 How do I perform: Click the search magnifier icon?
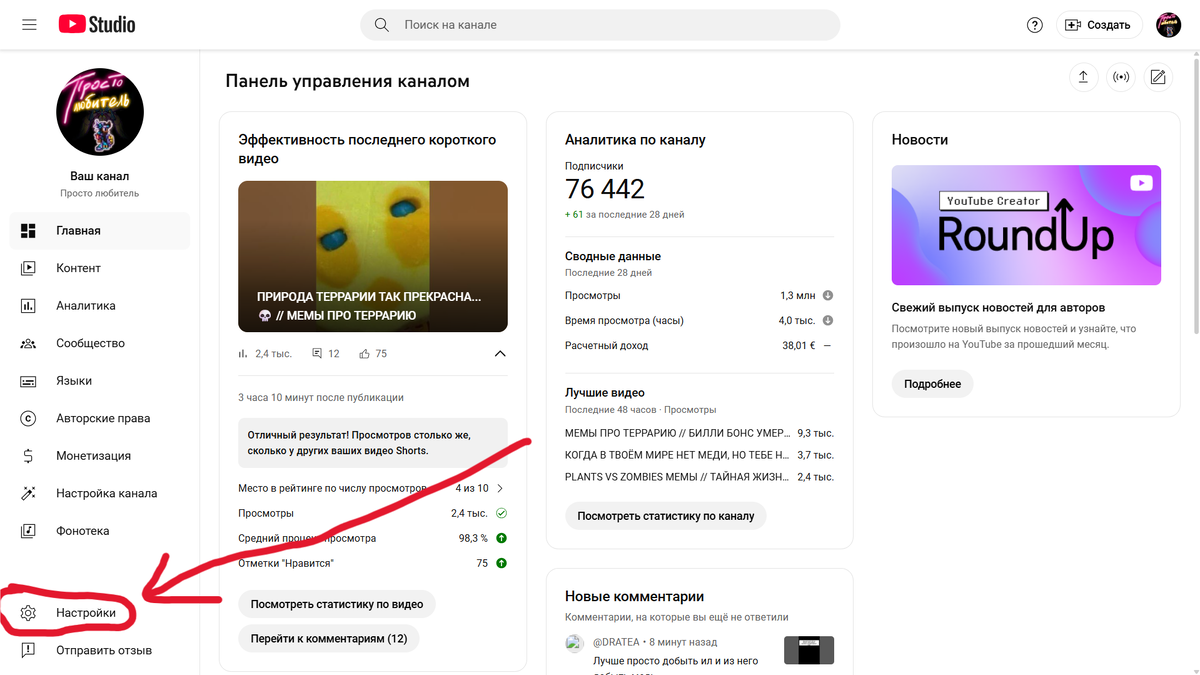coord(382,25)
